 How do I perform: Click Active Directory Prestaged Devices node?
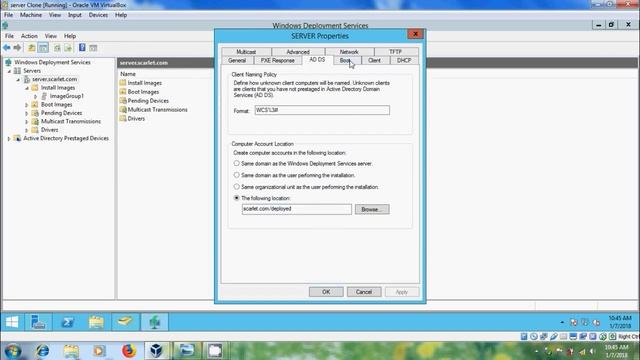66,138
